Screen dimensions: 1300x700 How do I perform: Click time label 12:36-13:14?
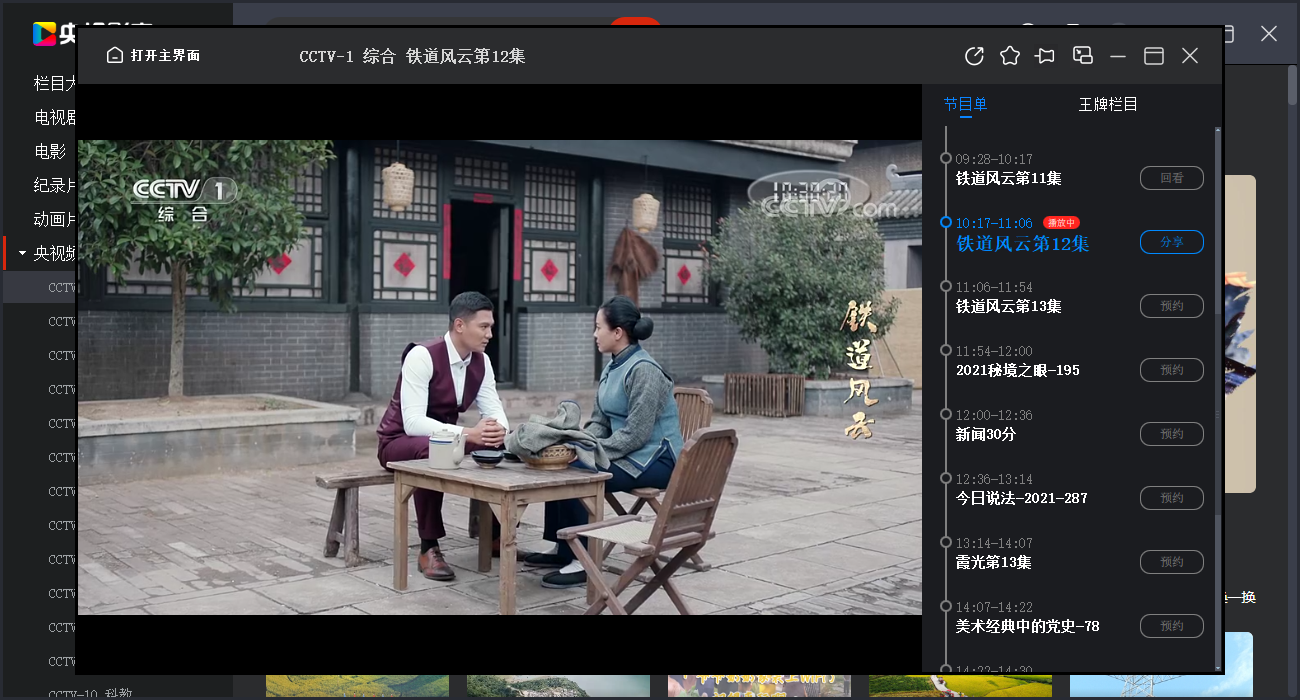click(994, 479)
